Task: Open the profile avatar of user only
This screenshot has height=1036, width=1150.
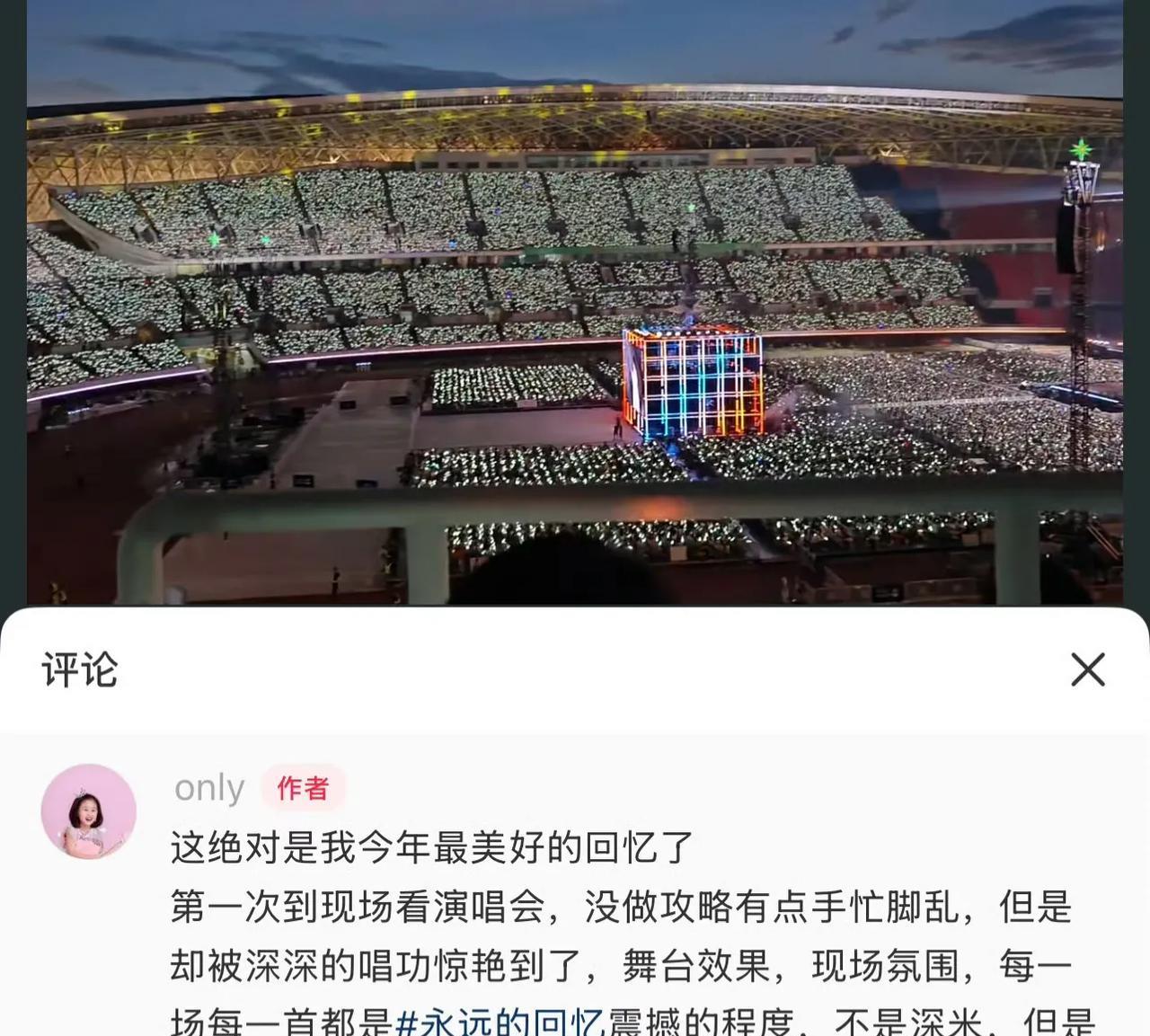Action: (88, 811)
